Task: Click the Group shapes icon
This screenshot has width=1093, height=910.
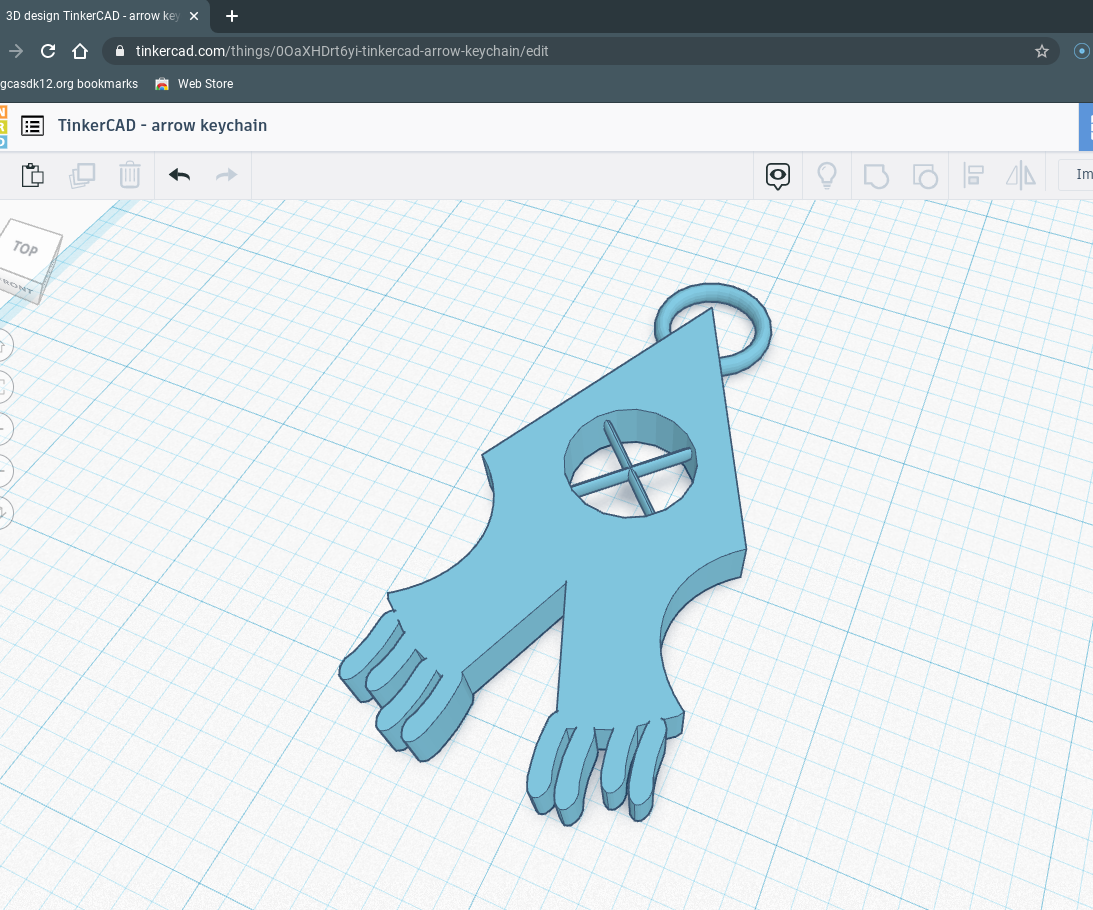Action: [875, 175]
